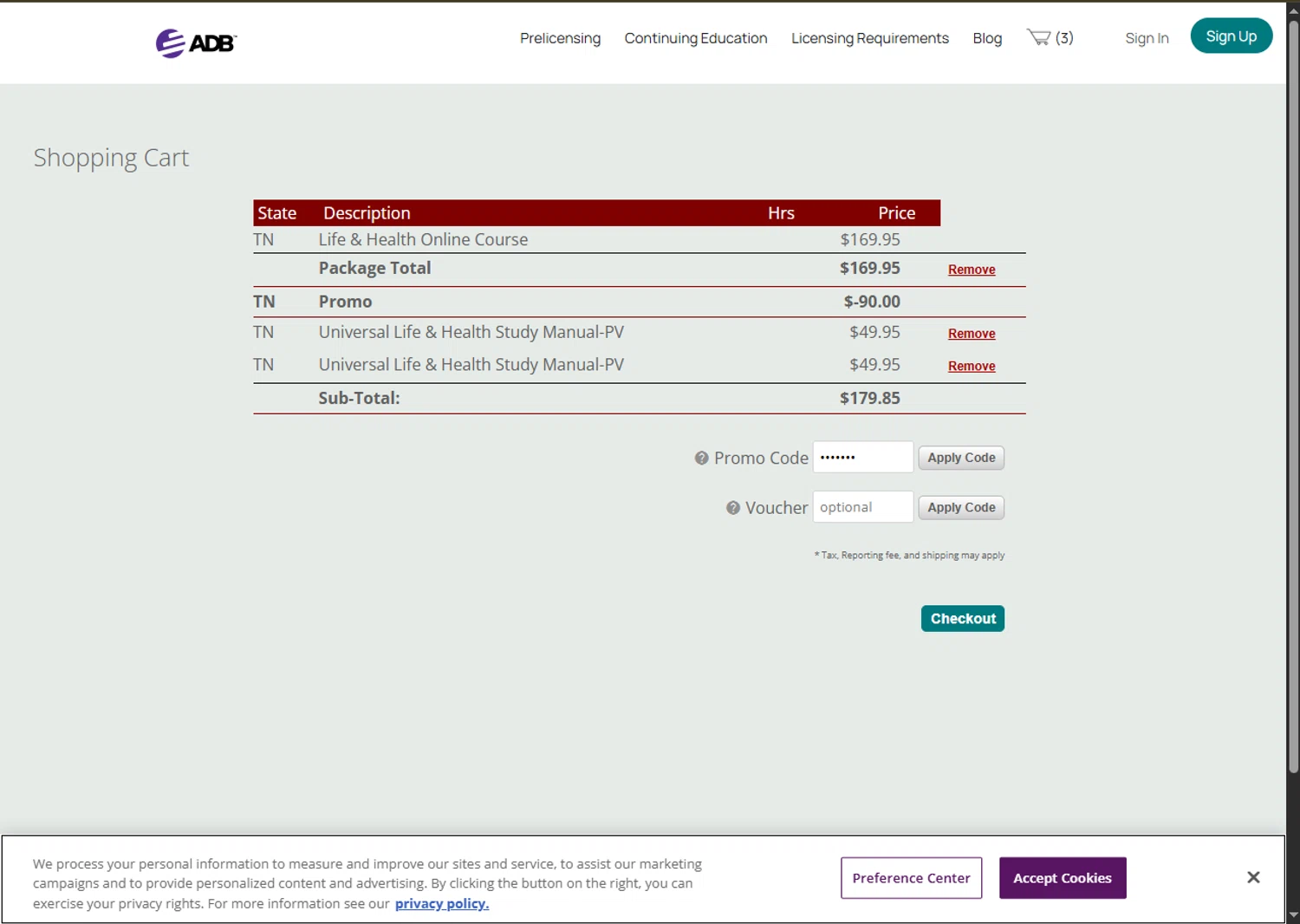Open the Prelicensing menu
Screen dimensions: 1300x924
click(560, 38)
